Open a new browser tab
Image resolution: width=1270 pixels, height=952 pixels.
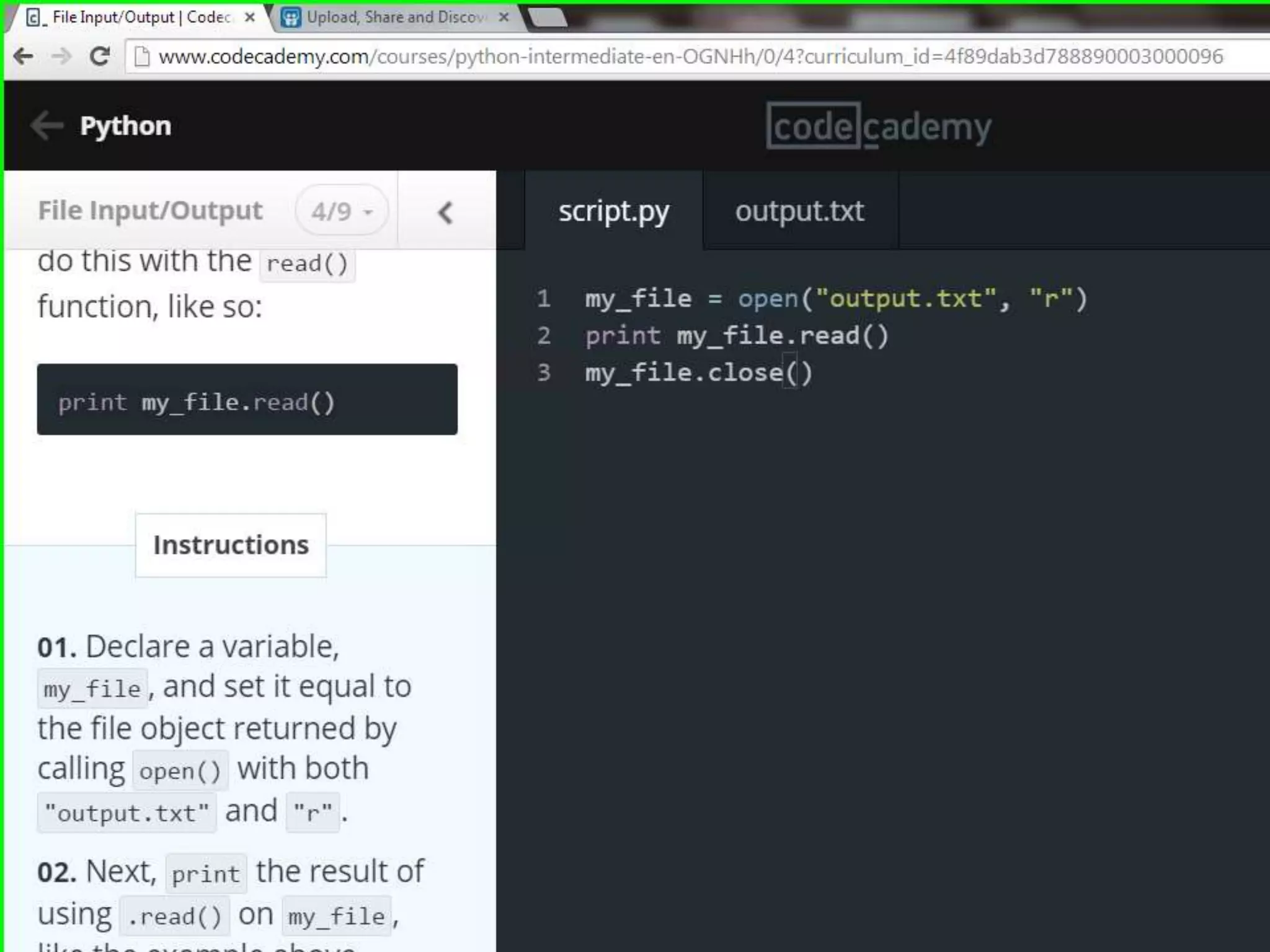coord(548,18)
